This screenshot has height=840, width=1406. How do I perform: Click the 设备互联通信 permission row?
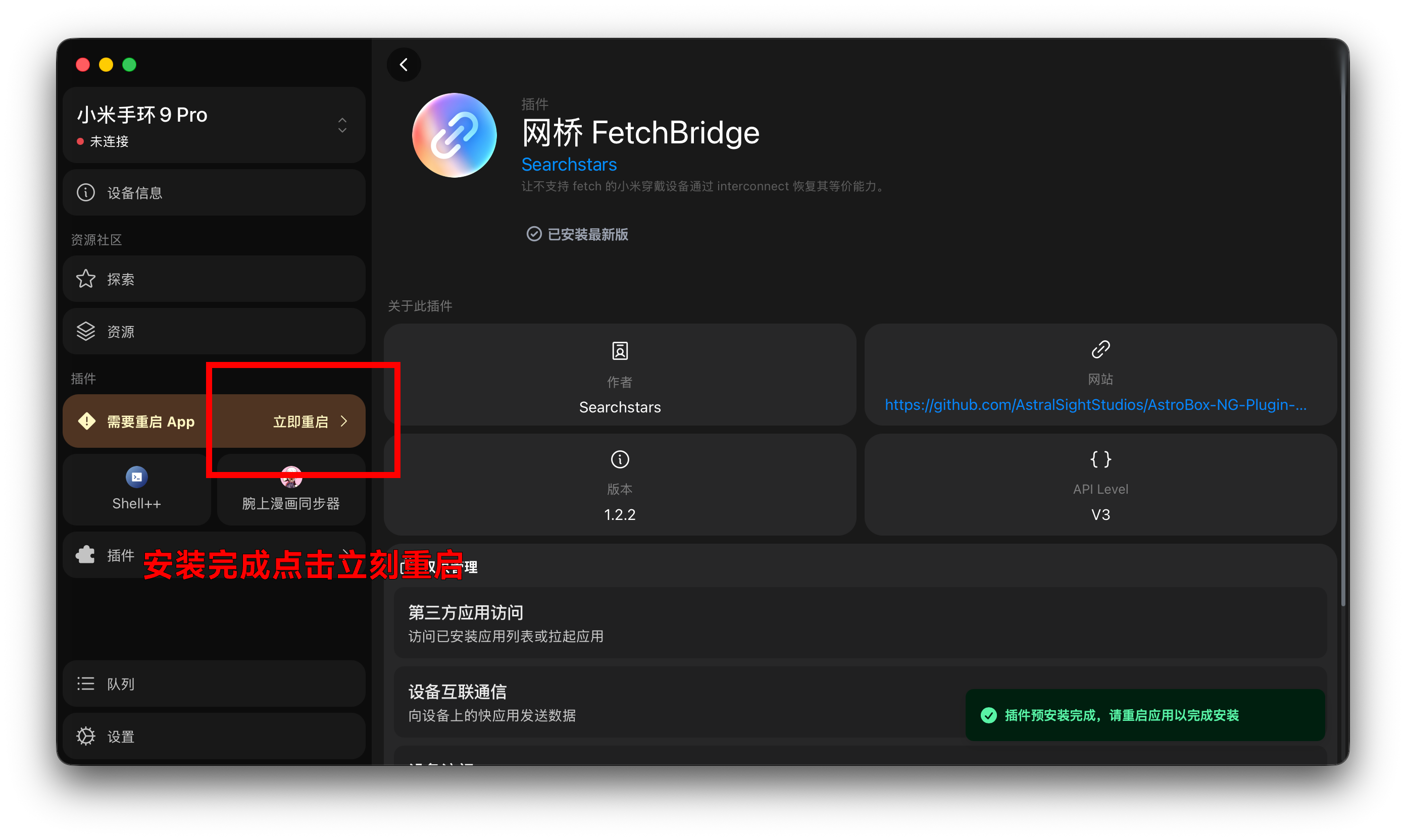860,703
